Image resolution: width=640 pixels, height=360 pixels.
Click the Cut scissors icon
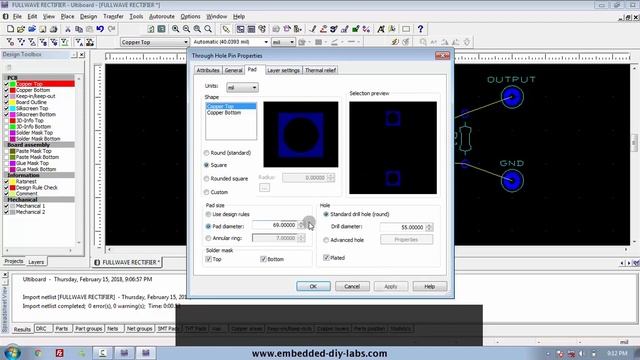point(68,29)
